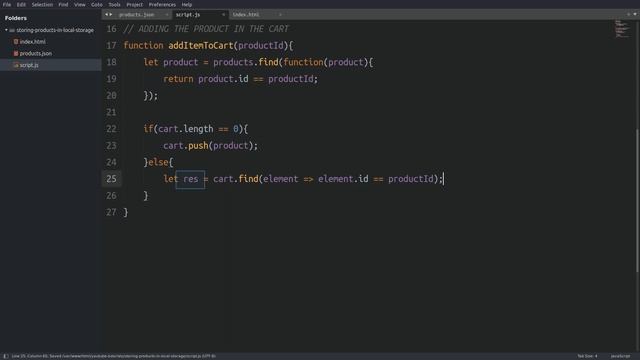640x360 pixels.
Task: Click the minimap code preview
Action: (622, 29)
